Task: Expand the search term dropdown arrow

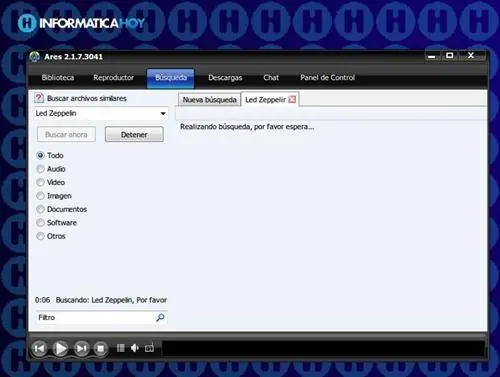Action: tap(163, 113)
